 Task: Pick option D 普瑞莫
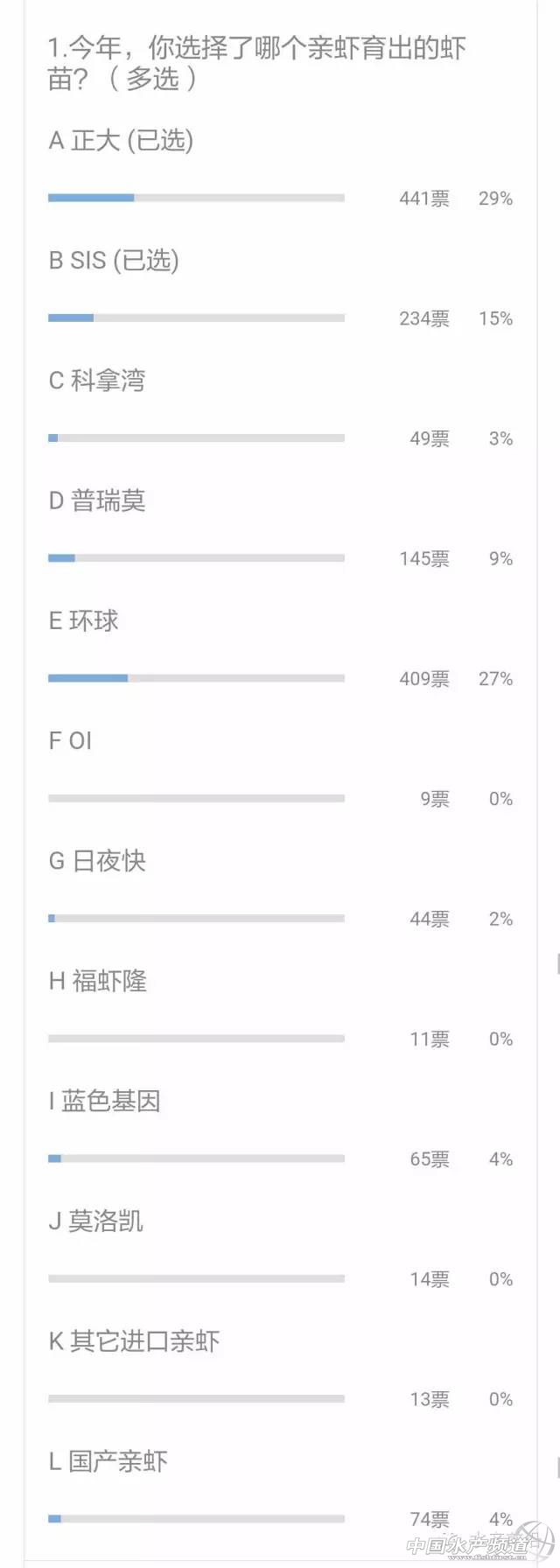click(x=97, y=500)
